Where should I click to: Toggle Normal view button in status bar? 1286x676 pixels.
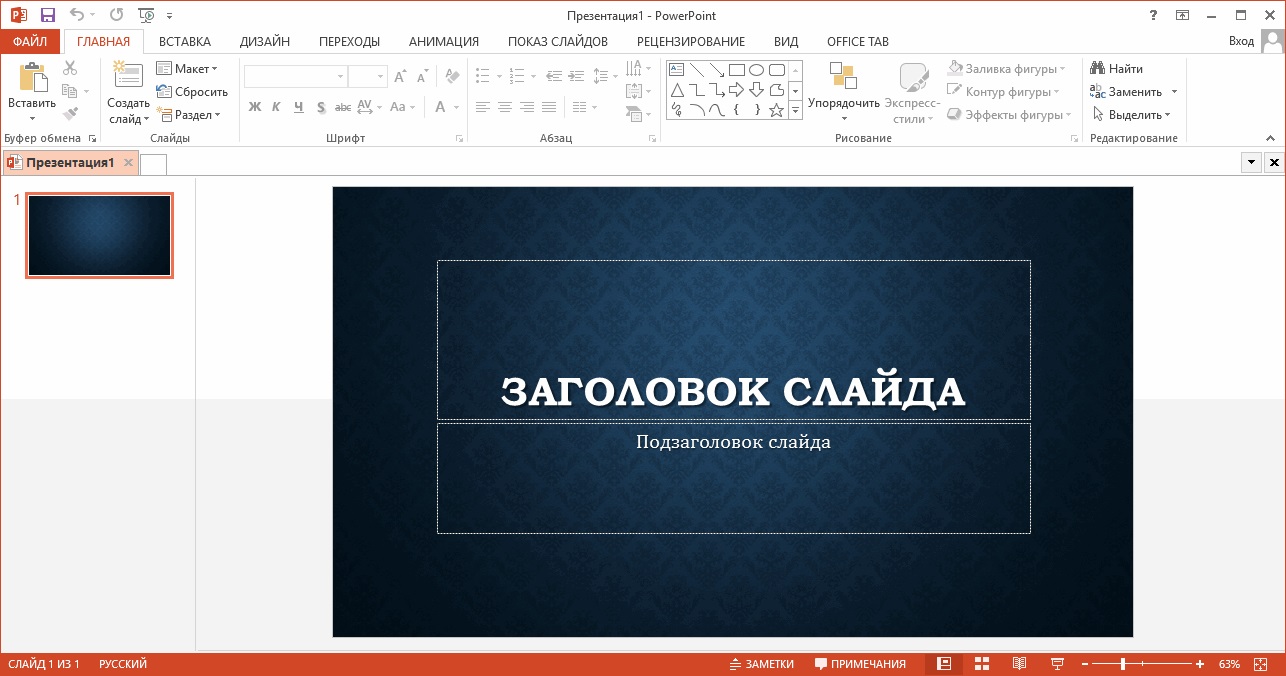(x=943, y=664)
